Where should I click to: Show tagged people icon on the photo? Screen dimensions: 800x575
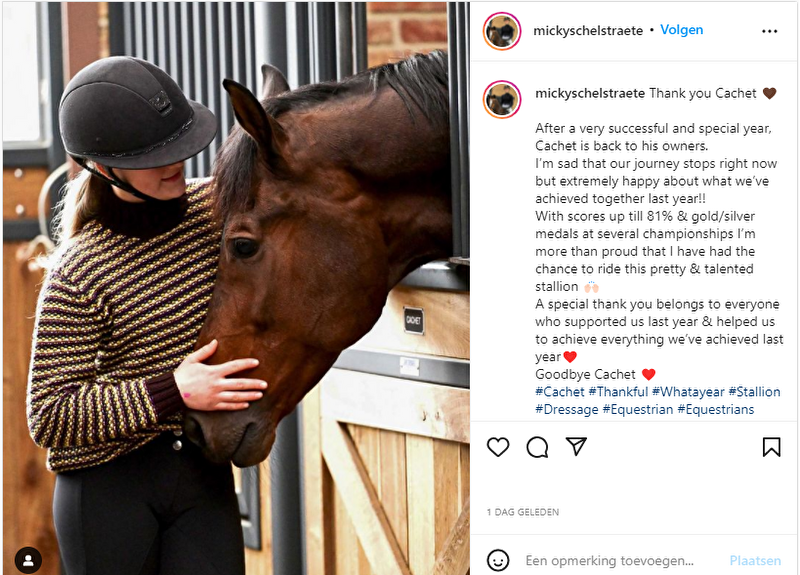coord(29,560)
